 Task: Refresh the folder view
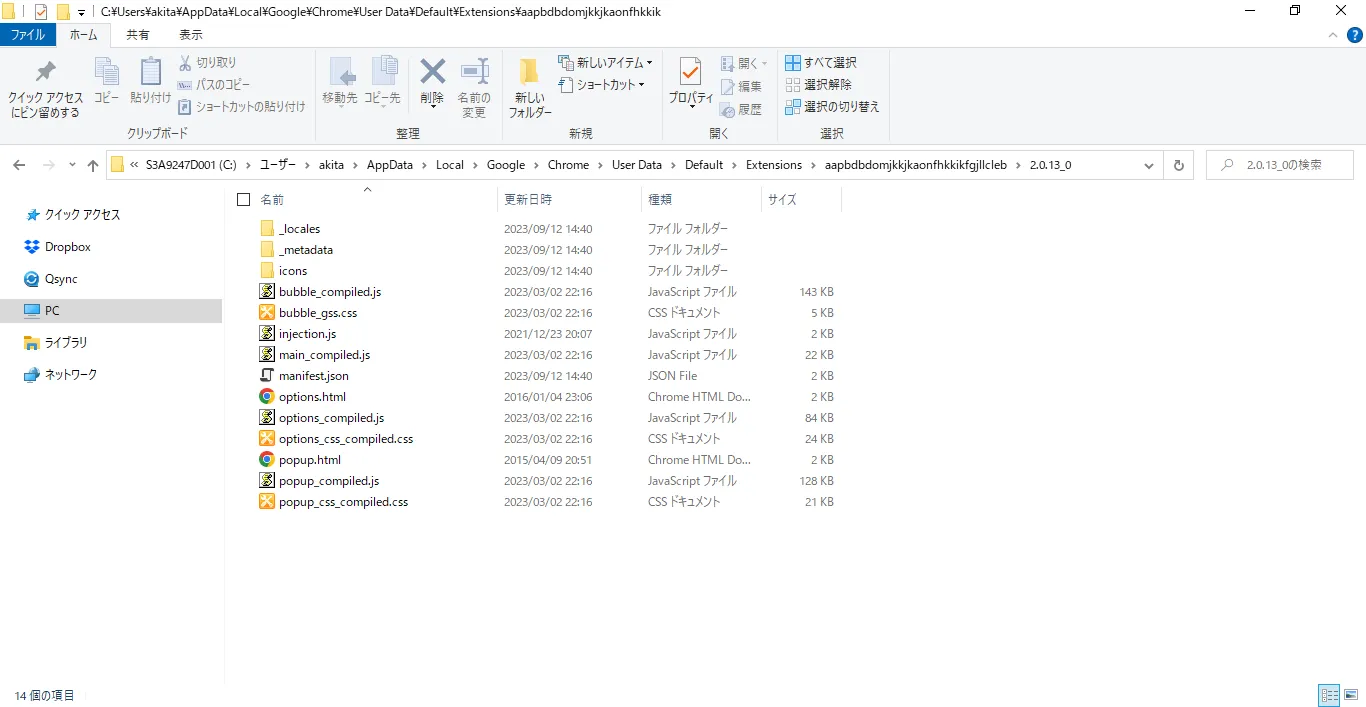[x=1179, y=165]
